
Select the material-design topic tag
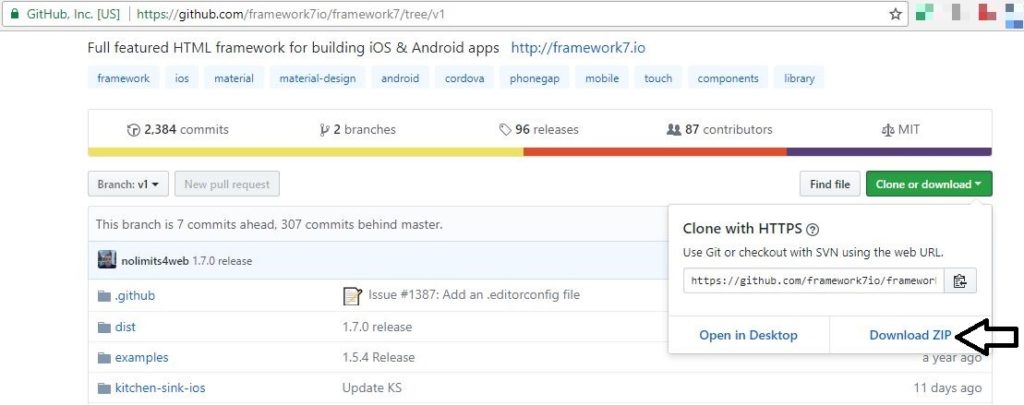(x=317, y=78)
